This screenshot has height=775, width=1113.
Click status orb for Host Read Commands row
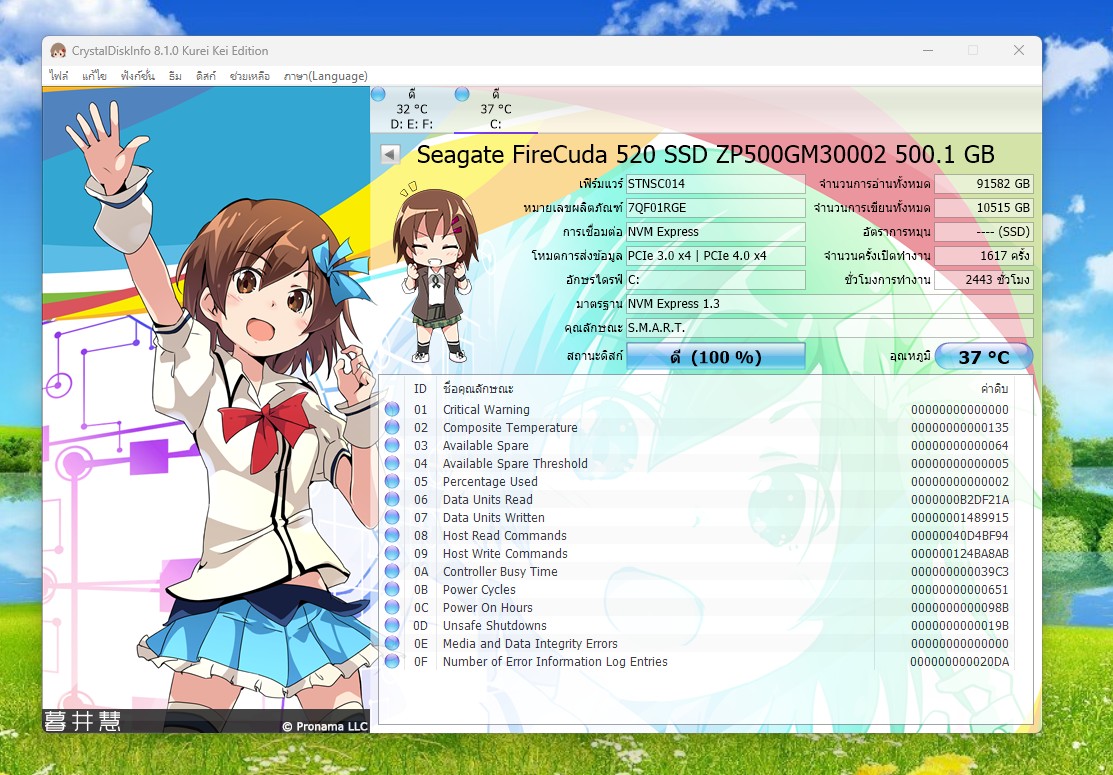tap(392, 535)
